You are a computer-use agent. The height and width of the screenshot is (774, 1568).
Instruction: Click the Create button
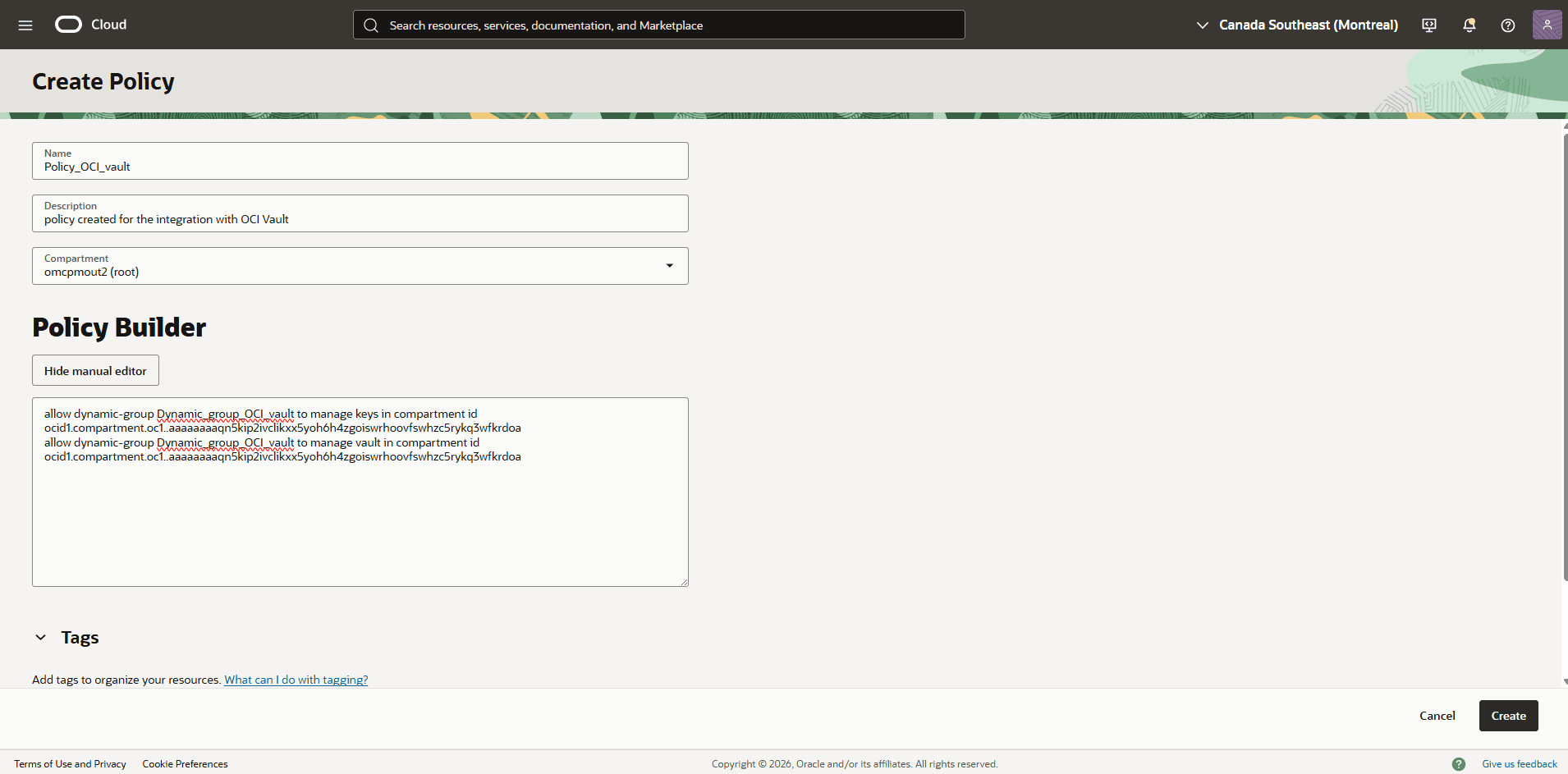[x=1508, y=716]
